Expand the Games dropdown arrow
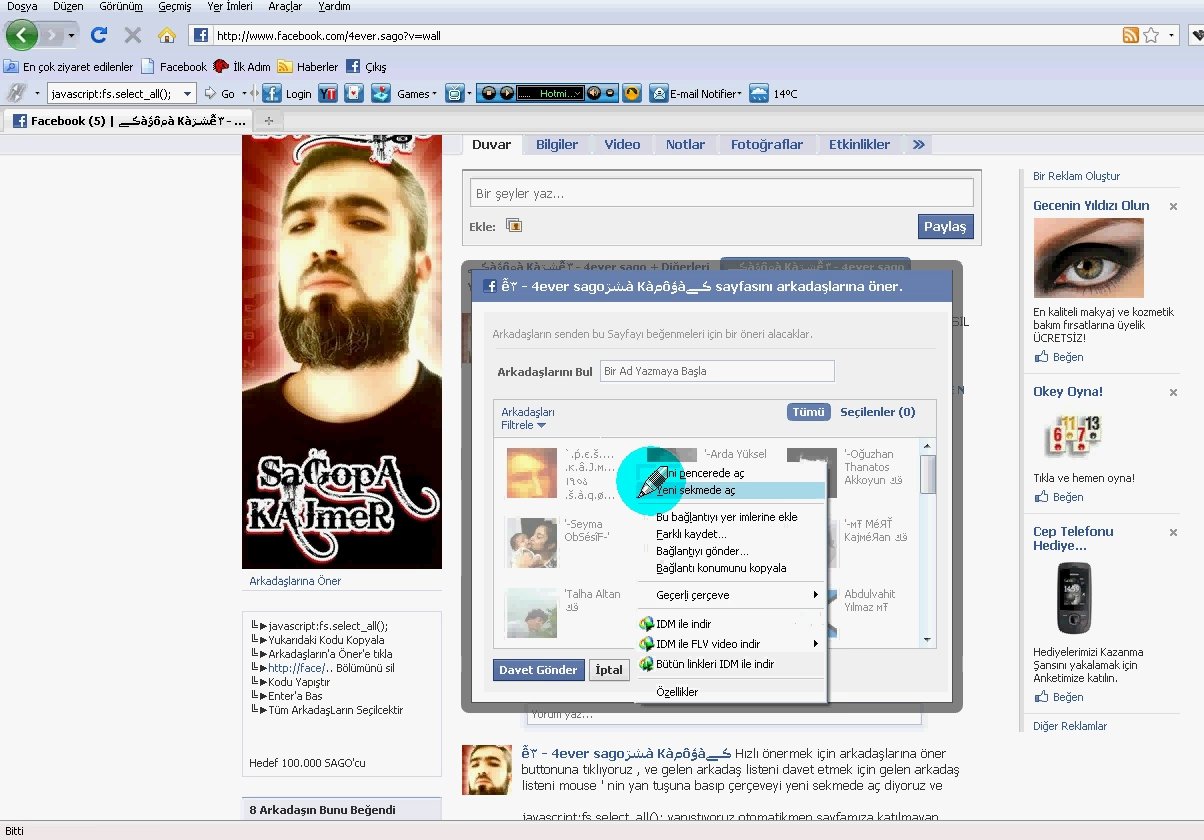Image resolution: width=1204 pixels, height=840 pixels. (x=435, y=94)
